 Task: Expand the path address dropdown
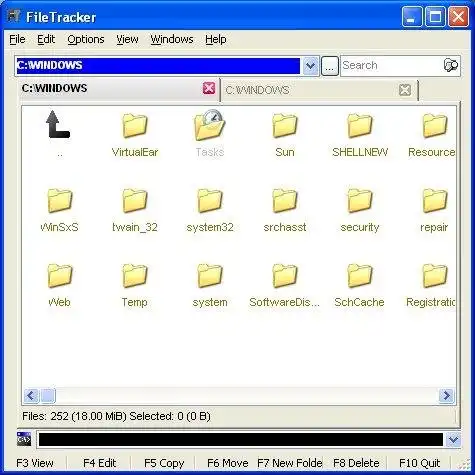coord(310,66)
